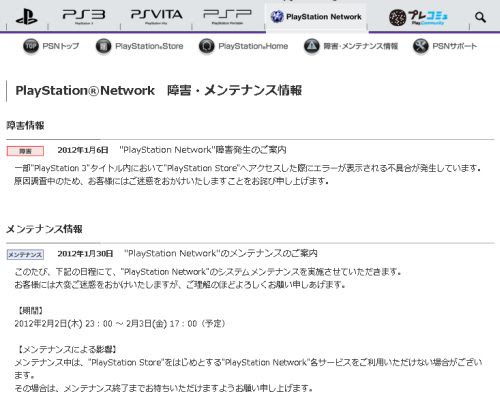Click the schedule 2012年2月2日(木) 23:00 line
Image resolution: width=500 pixels, height=407 pixels.
[121, 324]
